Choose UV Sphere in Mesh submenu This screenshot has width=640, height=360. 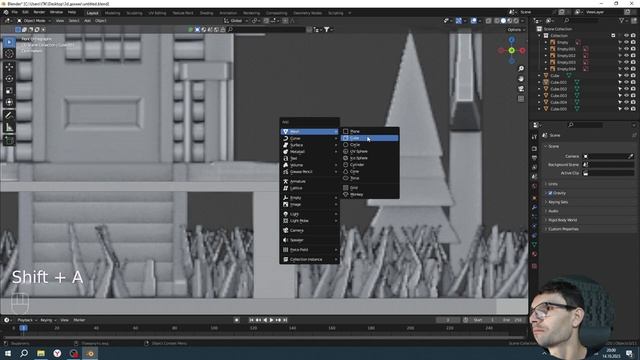370,151
